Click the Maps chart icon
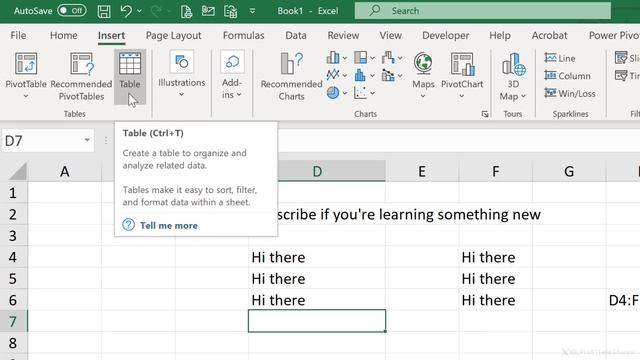 click(x=423, y=64)
